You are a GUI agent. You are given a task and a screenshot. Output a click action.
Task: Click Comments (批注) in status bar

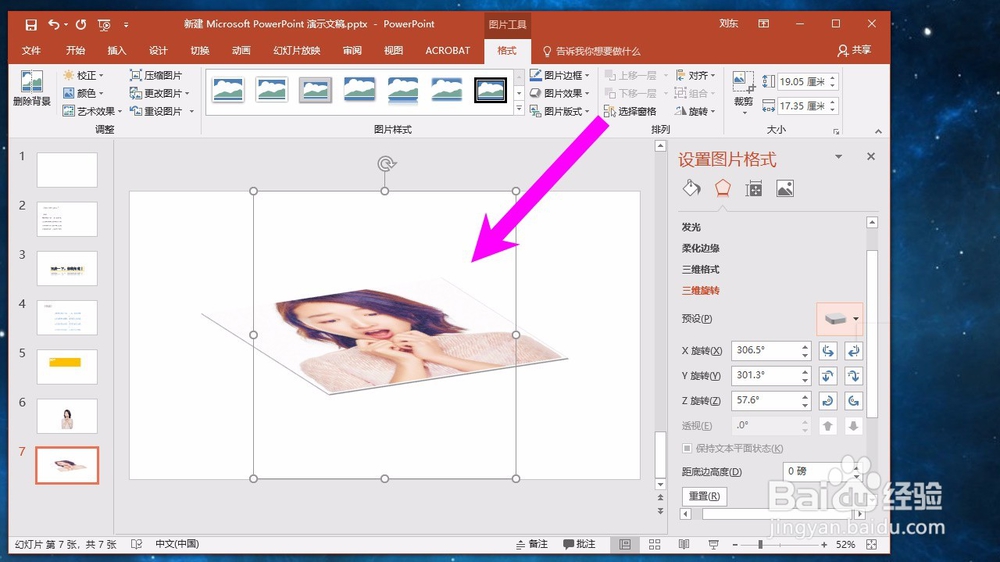[579, 544]
